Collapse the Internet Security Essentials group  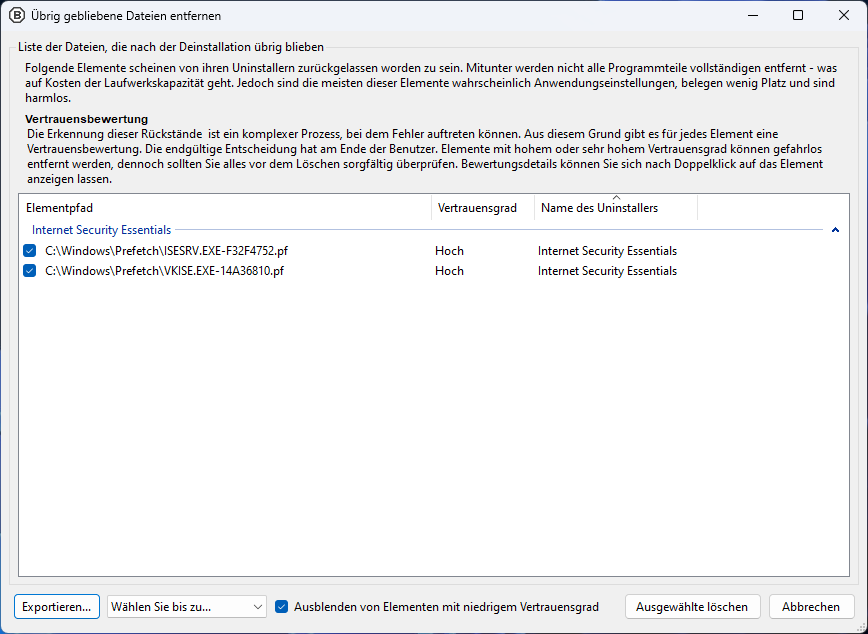point(835,230)
